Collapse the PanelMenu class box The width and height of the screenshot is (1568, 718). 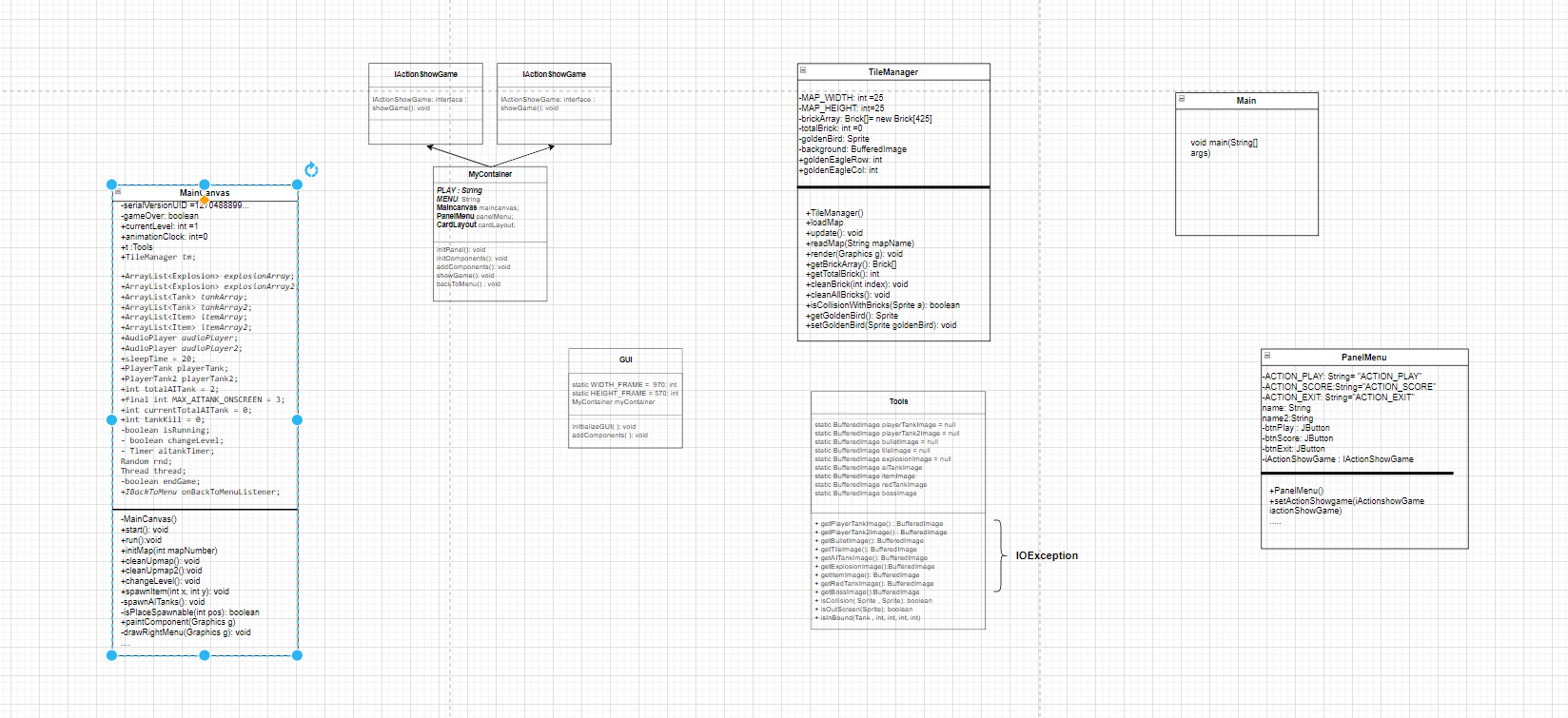(1267, 356)
